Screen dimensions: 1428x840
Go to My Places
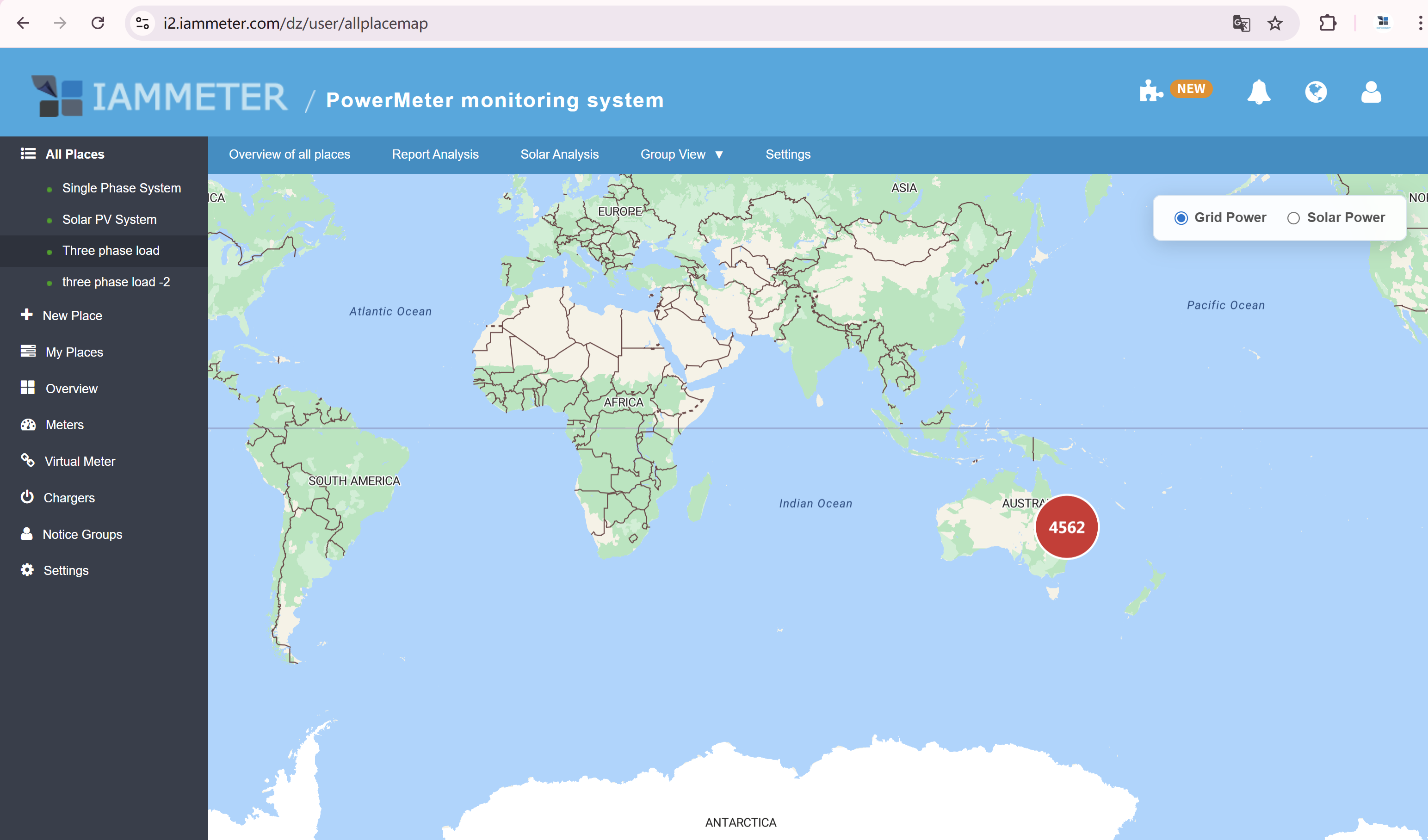click(x=74, y=352)
